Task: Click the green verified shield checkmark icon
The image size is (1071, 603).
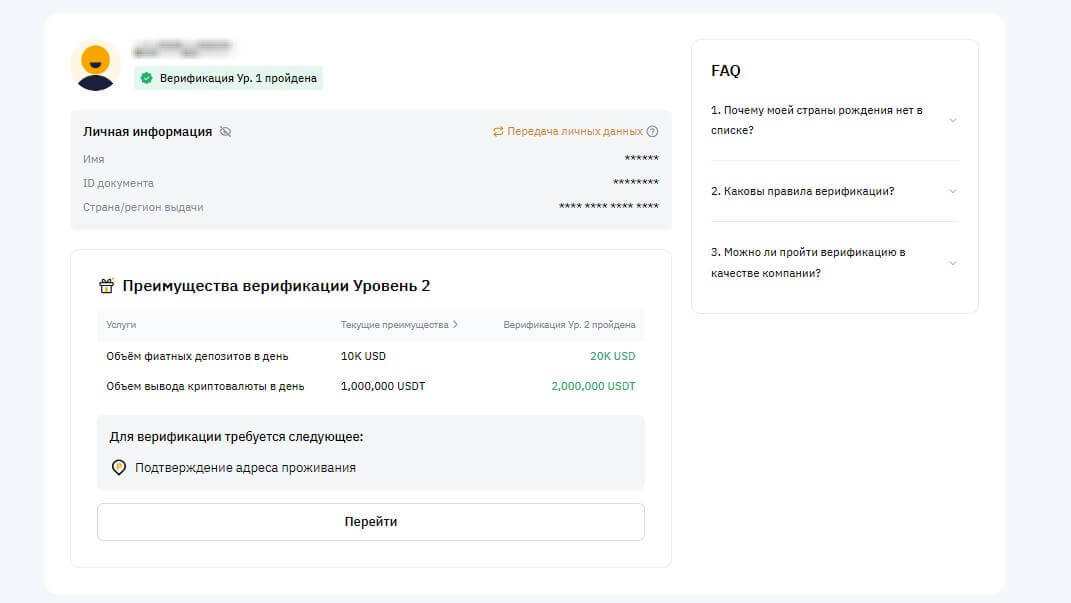Action: [x=147, y=78]
